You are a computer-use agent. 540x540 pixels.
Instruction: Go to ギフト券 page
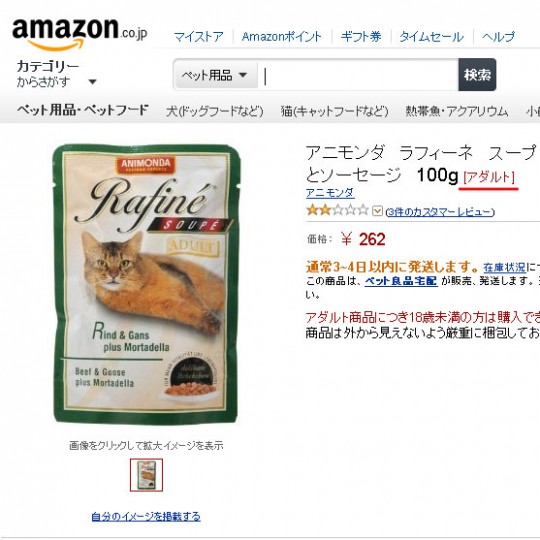pyautogui.click(x=361, y=37)
